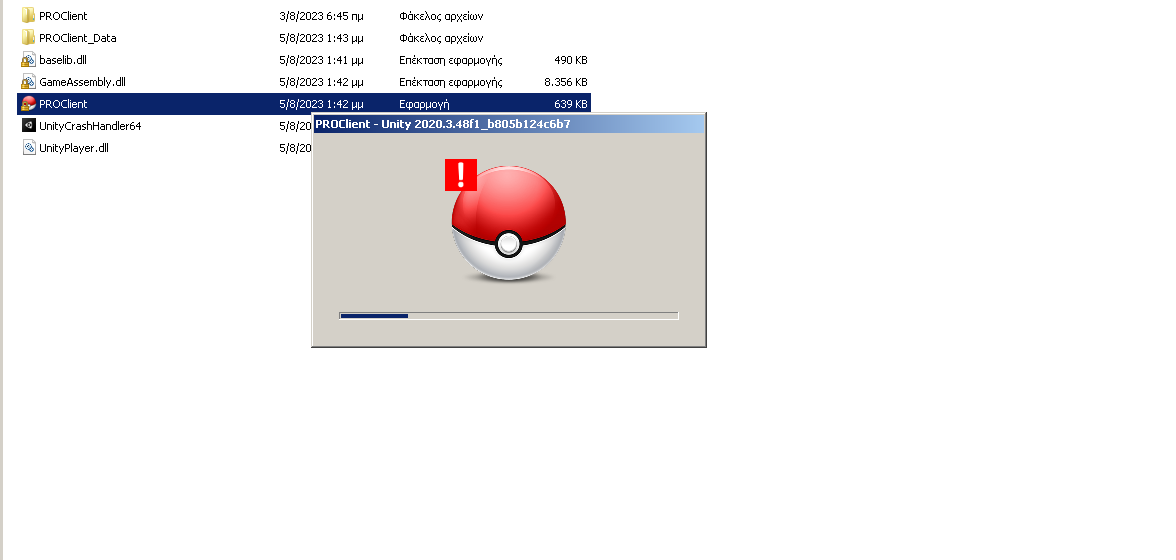The width and height of the screenshot is (1176, 560).
Task: Select the GameAssembly.dll file name
Action: tap(82, 82)
